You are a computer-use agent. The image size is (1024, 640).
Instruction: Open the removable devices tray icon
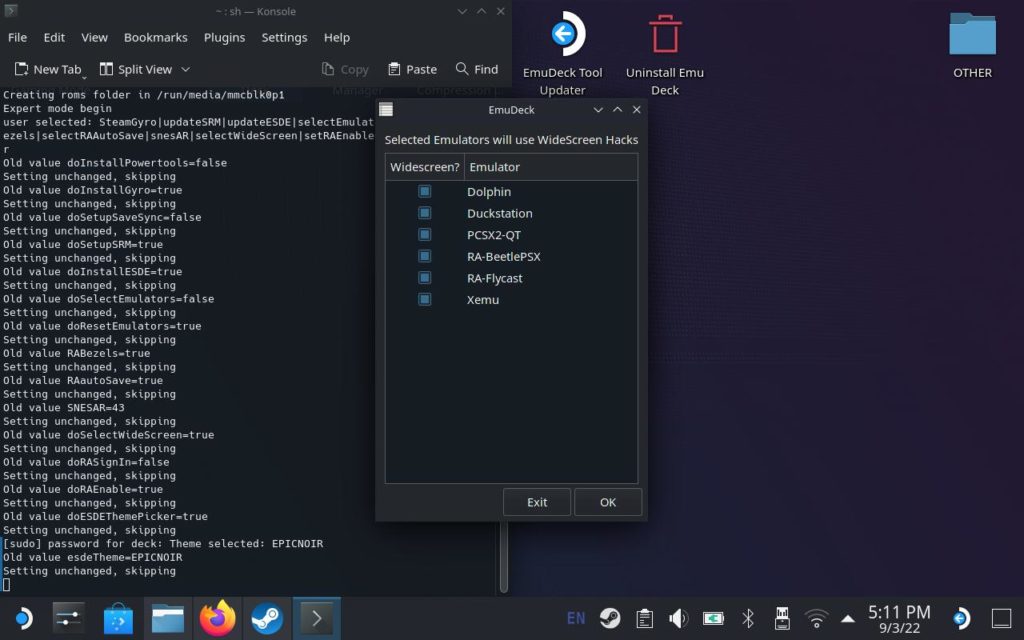pyautogui.click(x=782, y=618)
